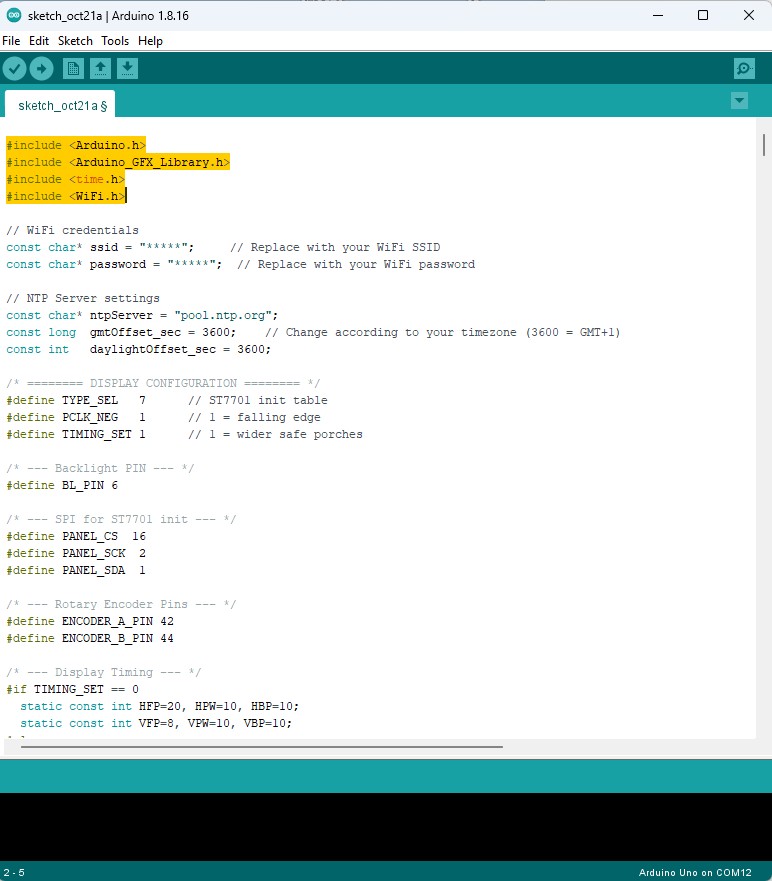772x881 pixels.
Task: Select the sketch_oct21a tab
Action: tap(62, 105)
